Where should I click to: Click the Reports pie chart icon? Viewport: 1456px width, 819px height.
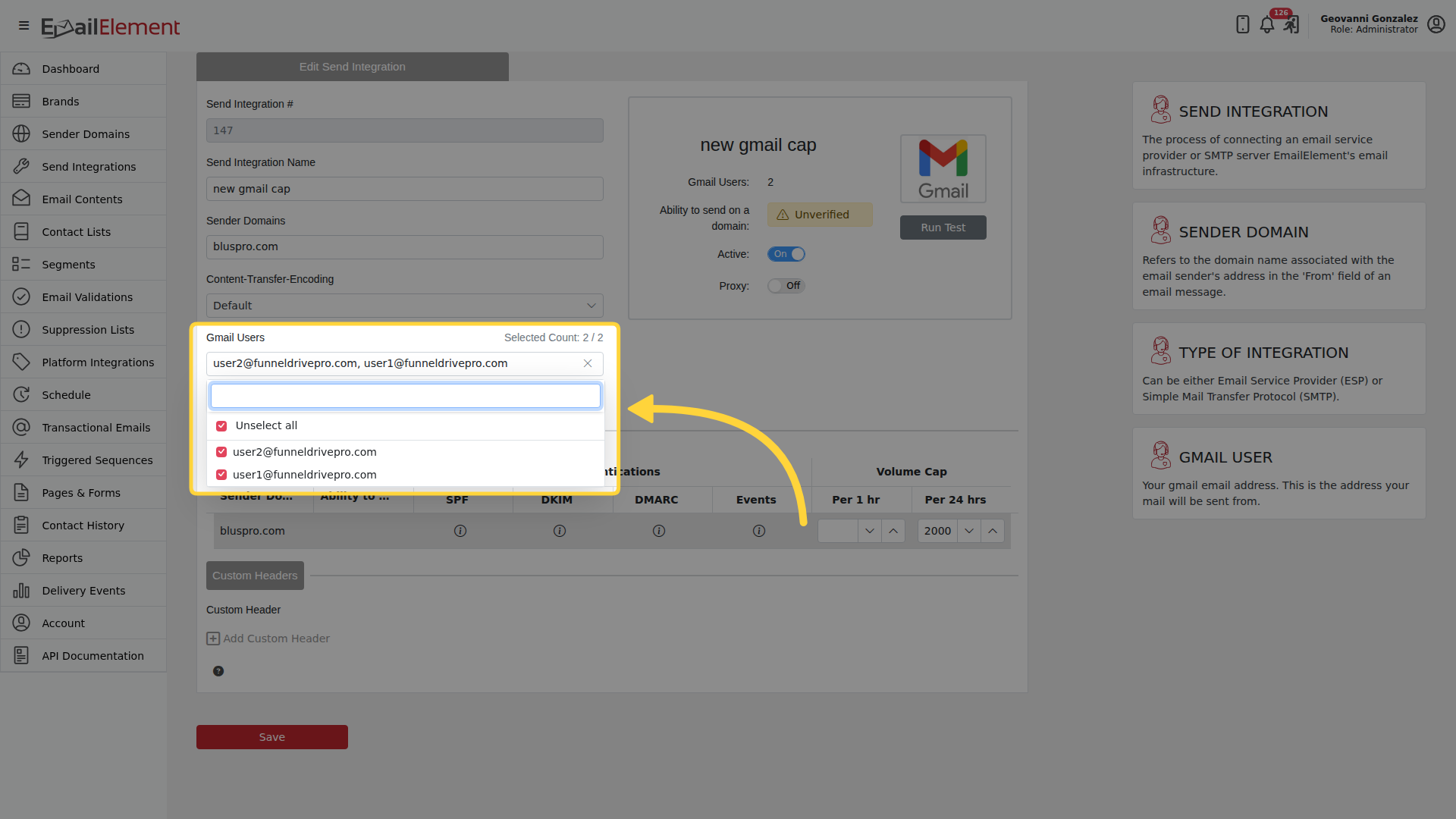click(21, 557)
